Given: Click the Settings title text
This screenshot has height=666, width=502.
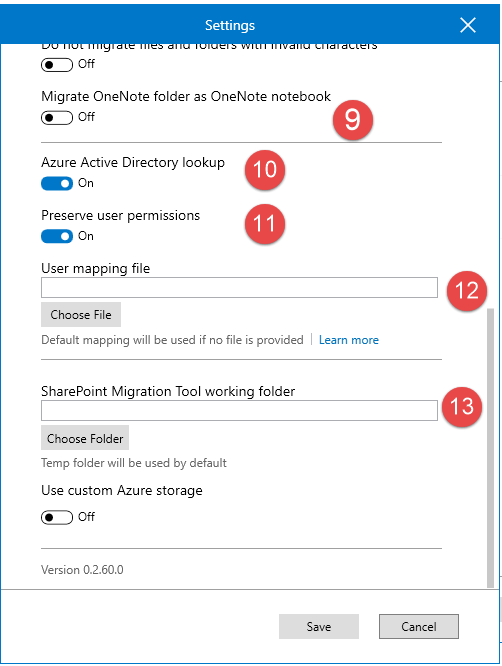Looking at the screenshot, I should 230,25.
